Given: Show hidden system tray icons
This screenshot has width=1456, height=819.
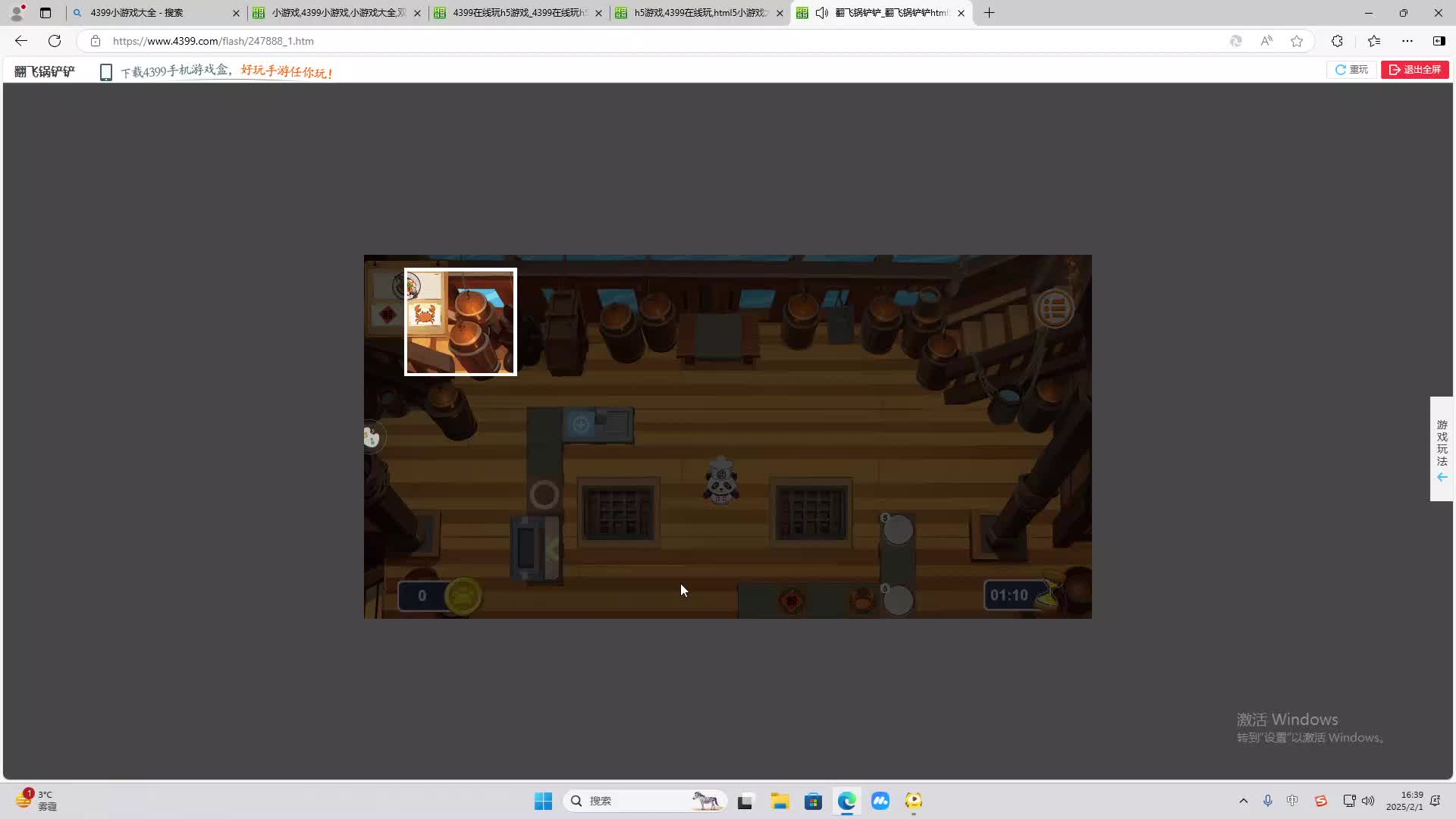Looking at the screenshot, I should 1243,801.
